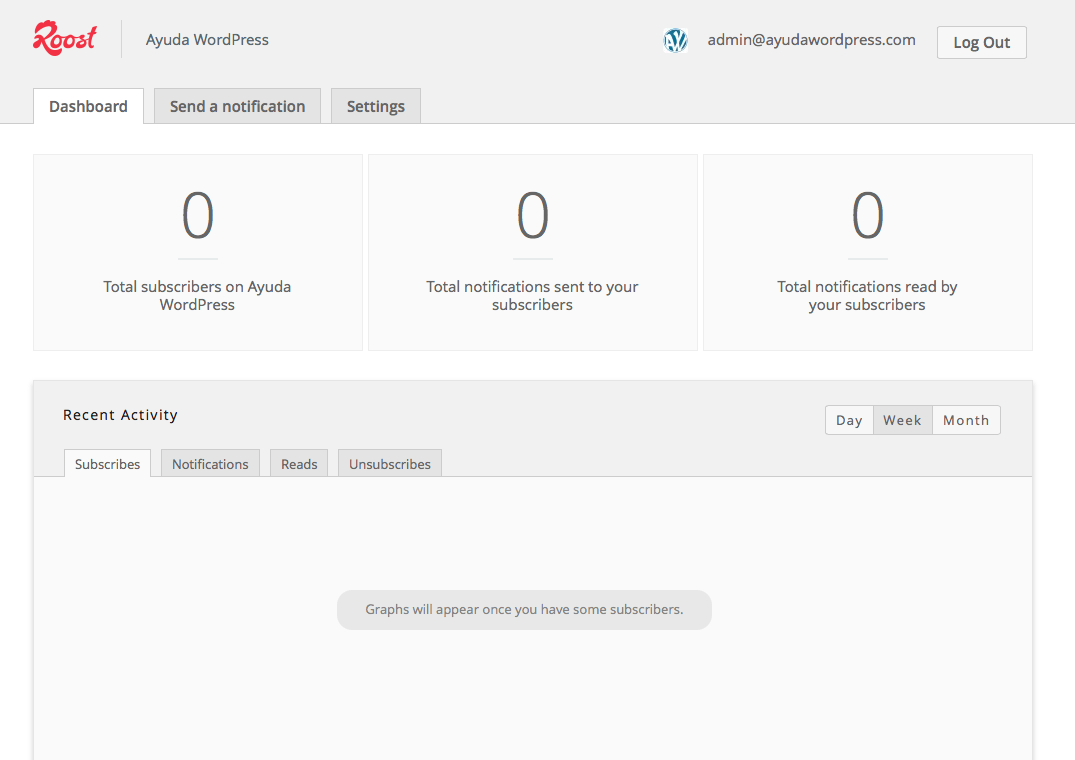Select the Total subscribers stat card
This screenshot has height=760, width=1075.
pyautogui.click(x=198, y=252)
